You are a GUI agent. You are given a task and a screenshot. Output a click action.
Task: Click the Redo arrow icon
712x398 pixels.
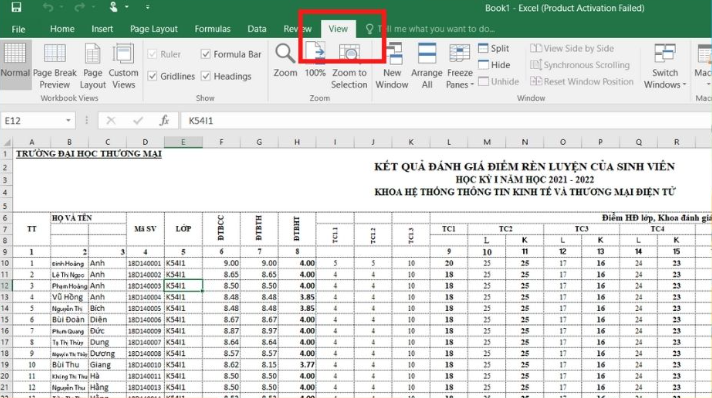tap(79, 7)
